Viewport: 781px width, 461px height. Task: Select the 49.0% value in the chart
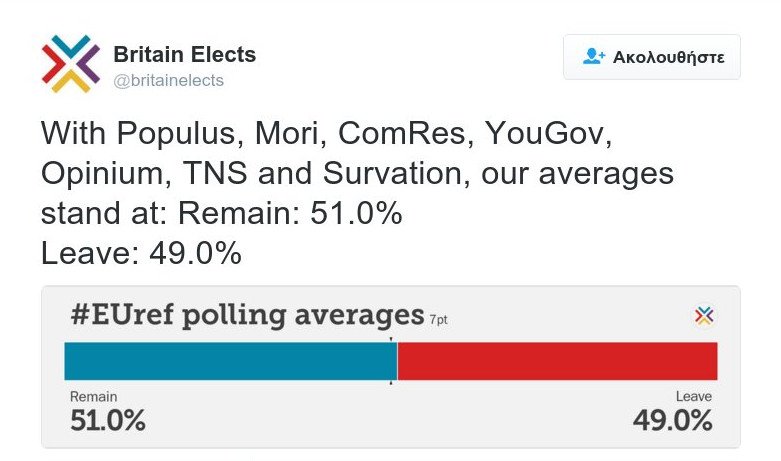(673, 420)
